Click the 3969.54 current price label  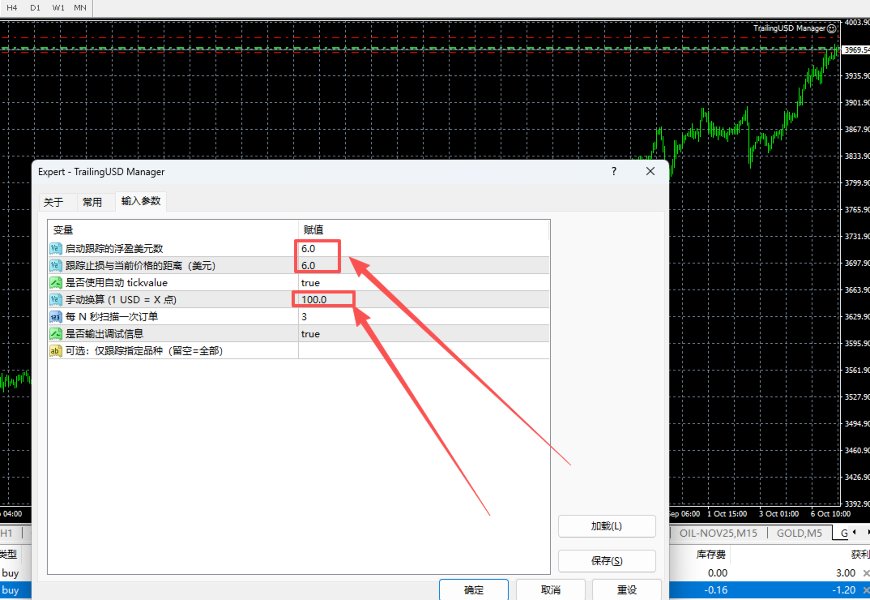(x=856, y=50)
